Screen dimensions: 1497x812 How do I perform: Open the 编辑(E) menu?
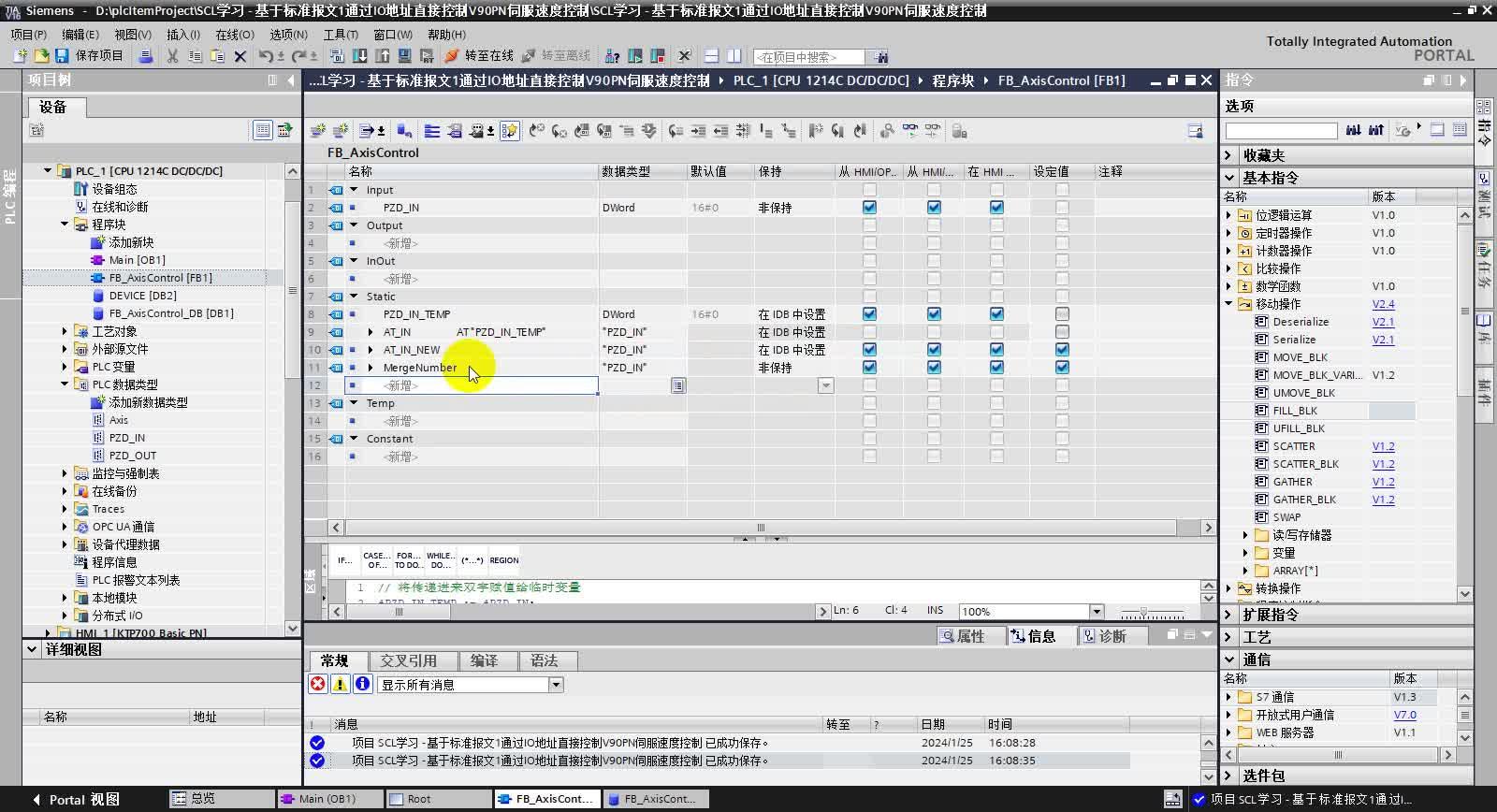(80, 35)
